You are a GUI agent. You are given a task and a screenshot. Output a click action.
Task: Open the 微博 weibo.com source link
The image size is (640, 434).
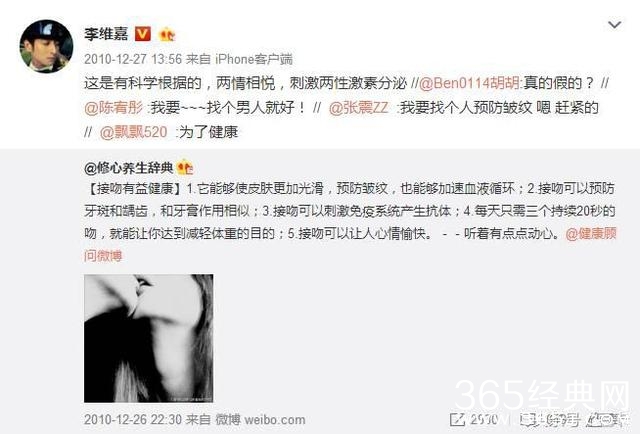click(x=260, y=419)
